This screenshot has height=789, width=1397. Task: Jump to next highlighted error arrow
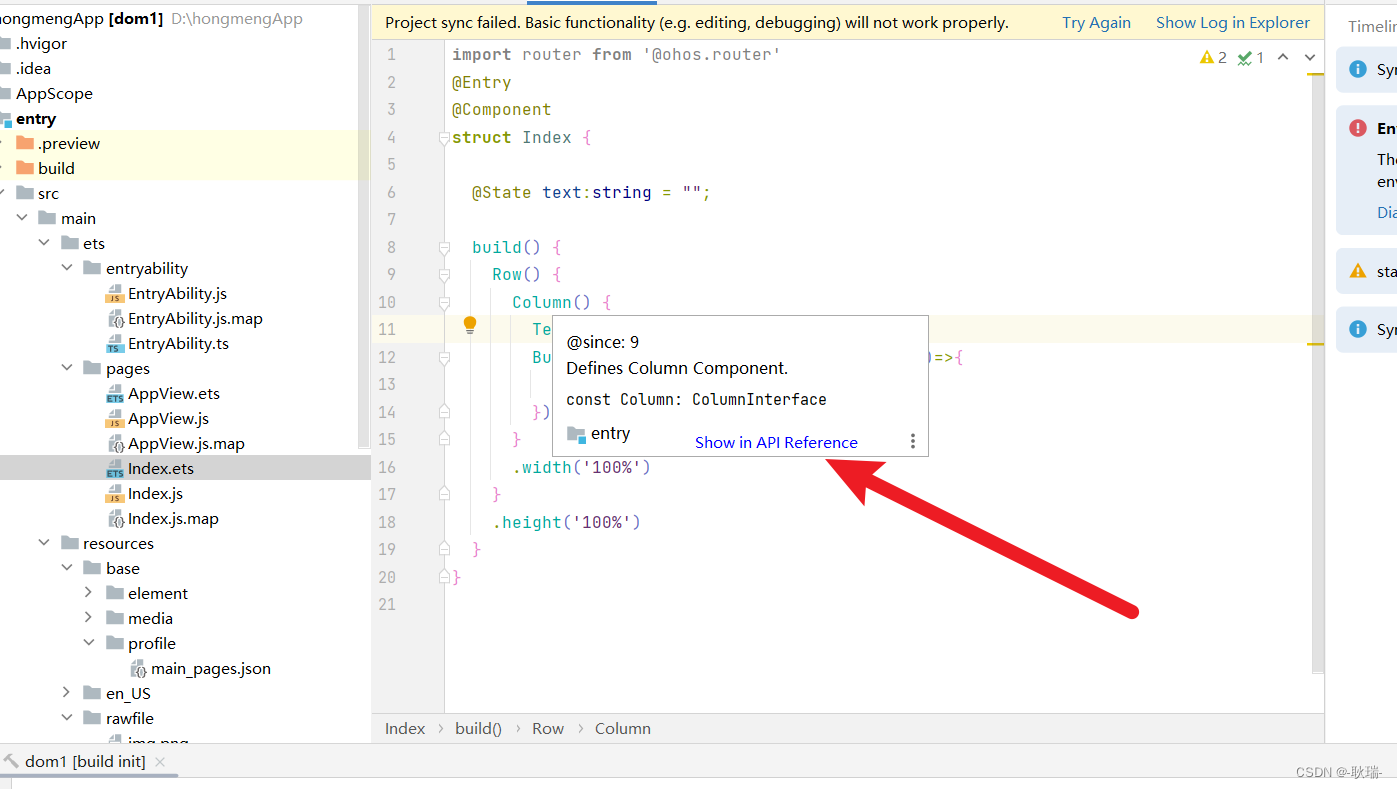[x=1310, y=58]
